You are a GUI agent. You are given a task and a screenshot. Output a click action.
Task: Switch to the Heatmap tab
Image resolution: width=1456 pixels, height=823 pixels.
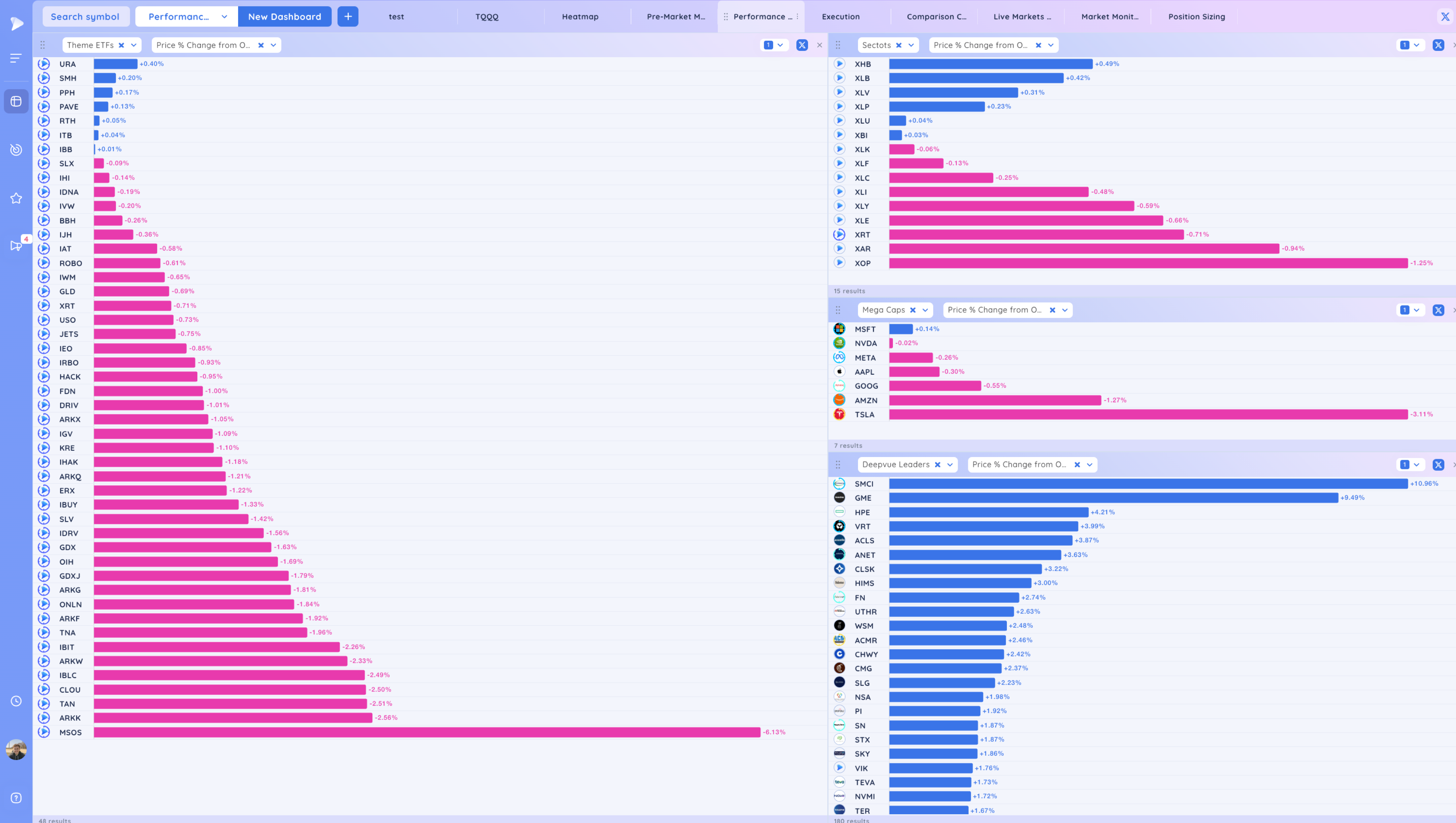[x=580, y=16]
